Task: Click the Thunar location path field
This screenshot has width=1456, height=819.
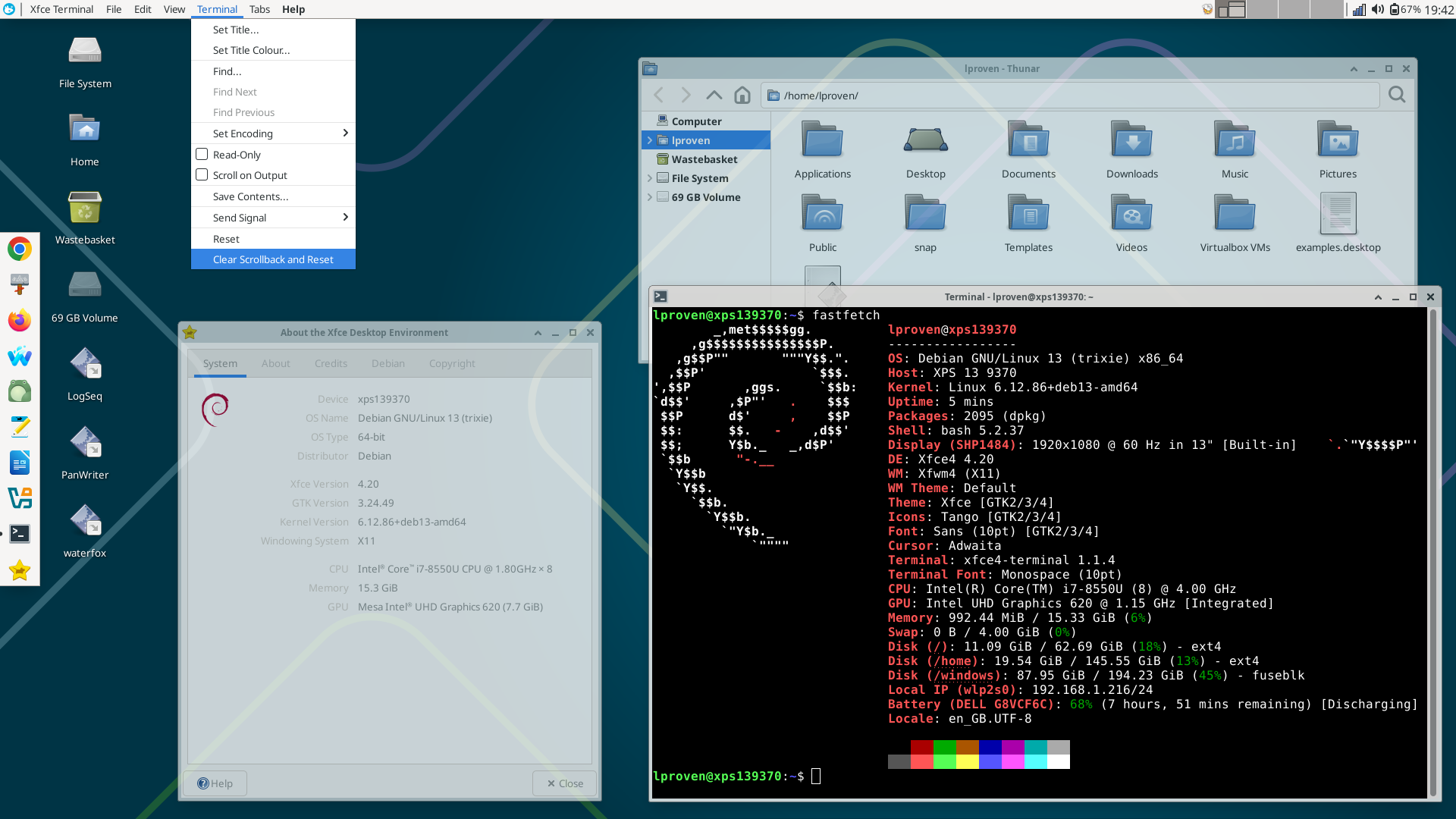Action: (x=1070, y=95)
